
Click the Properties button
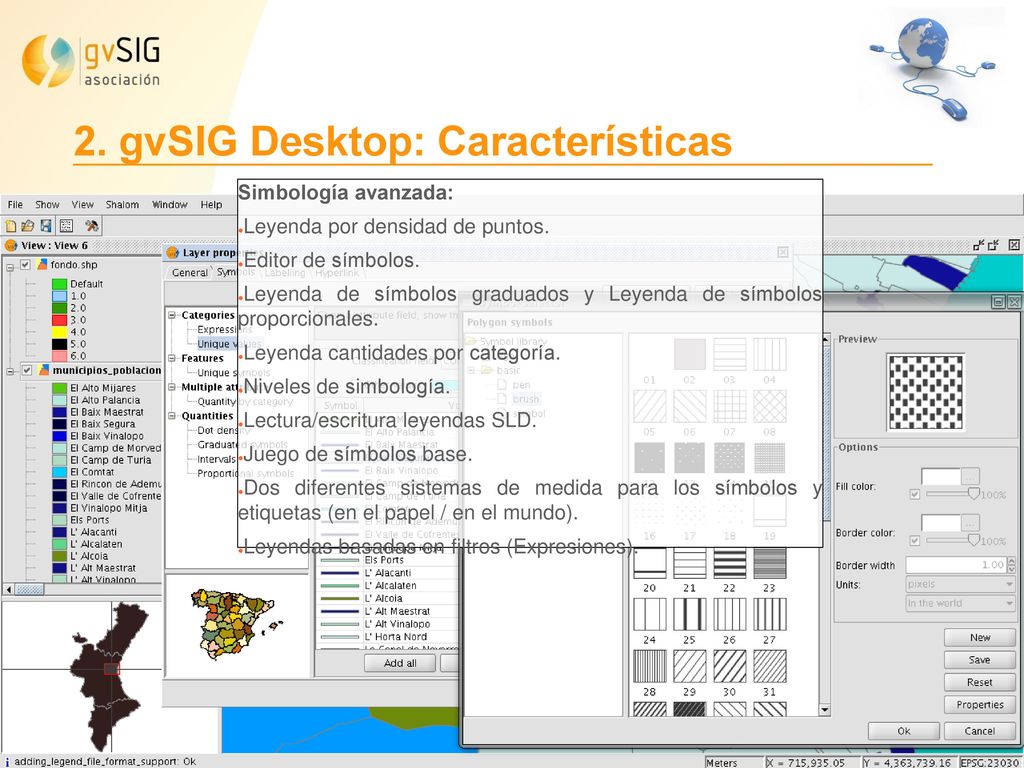click(980, 705)
